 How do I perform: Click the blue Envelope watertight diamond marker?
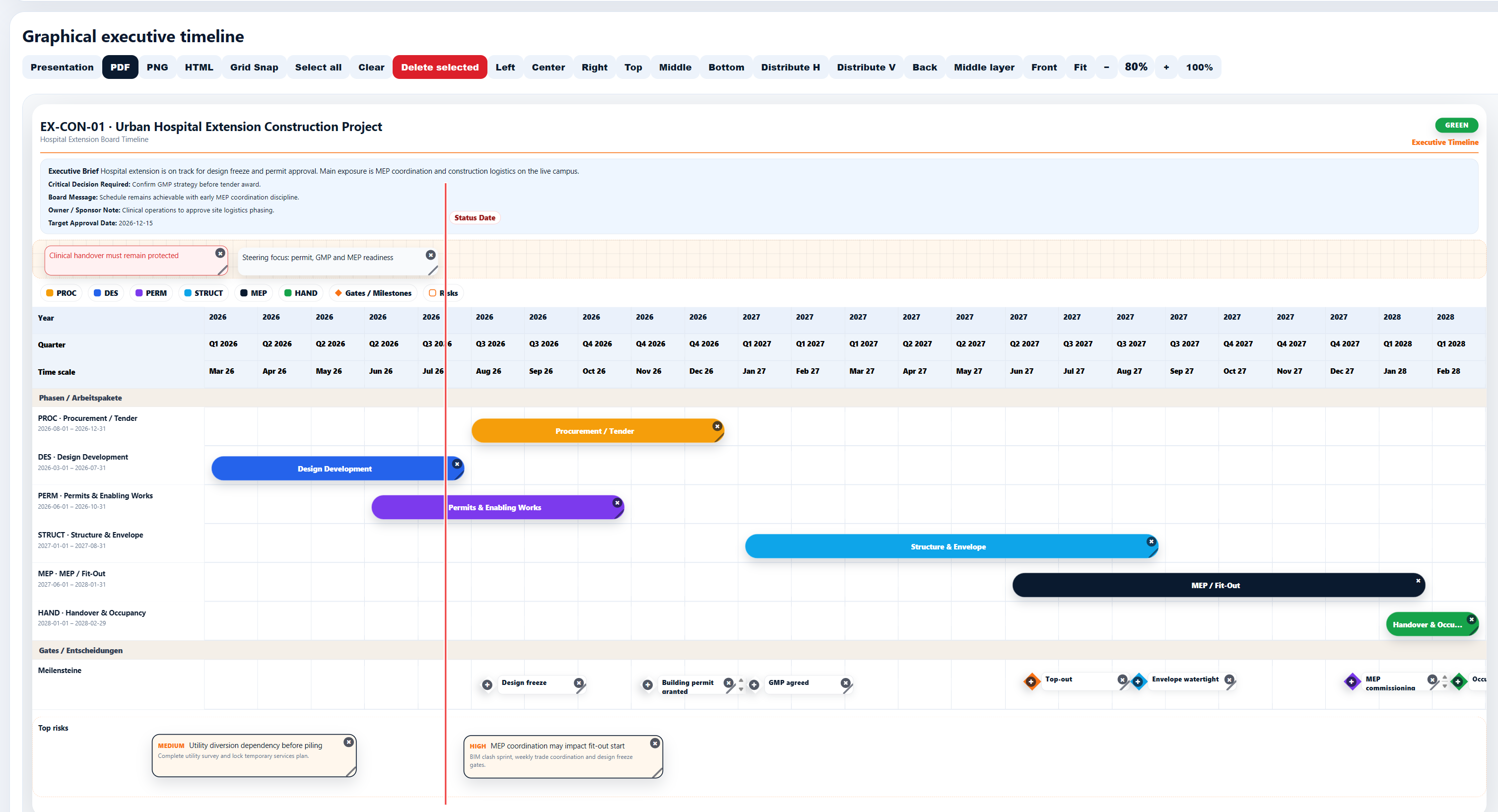click(1138, 681)
